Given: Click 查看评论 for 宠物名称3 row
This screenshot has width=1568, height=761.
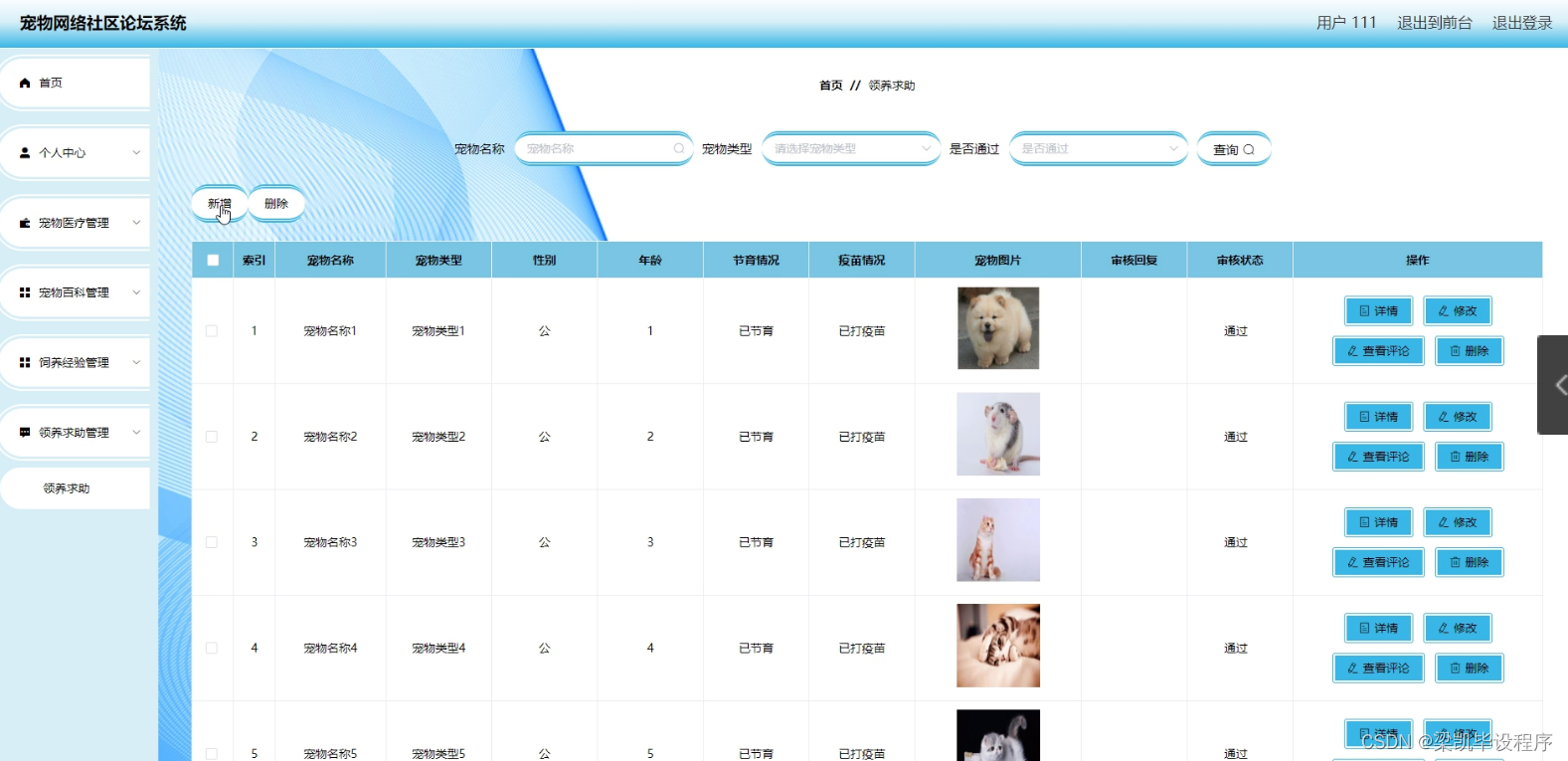Looking at the screenshot, I should click(1378, 562).
